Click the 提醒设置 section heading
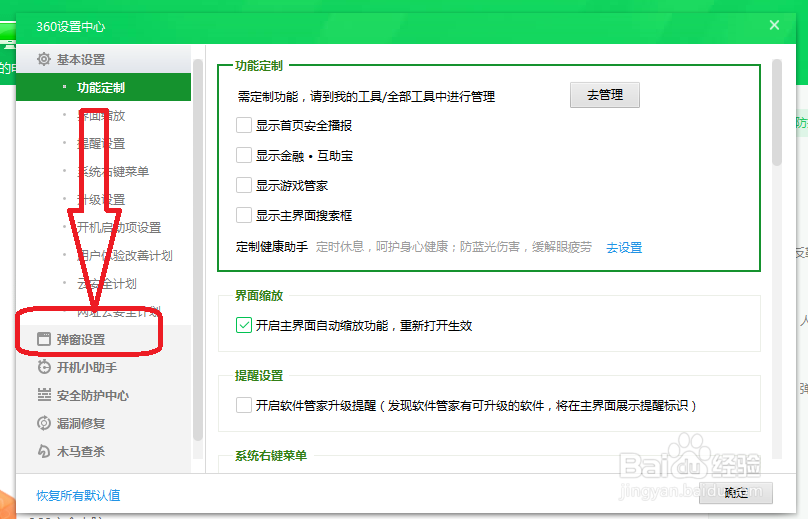808x519 pixels. [x=259, y=376]
